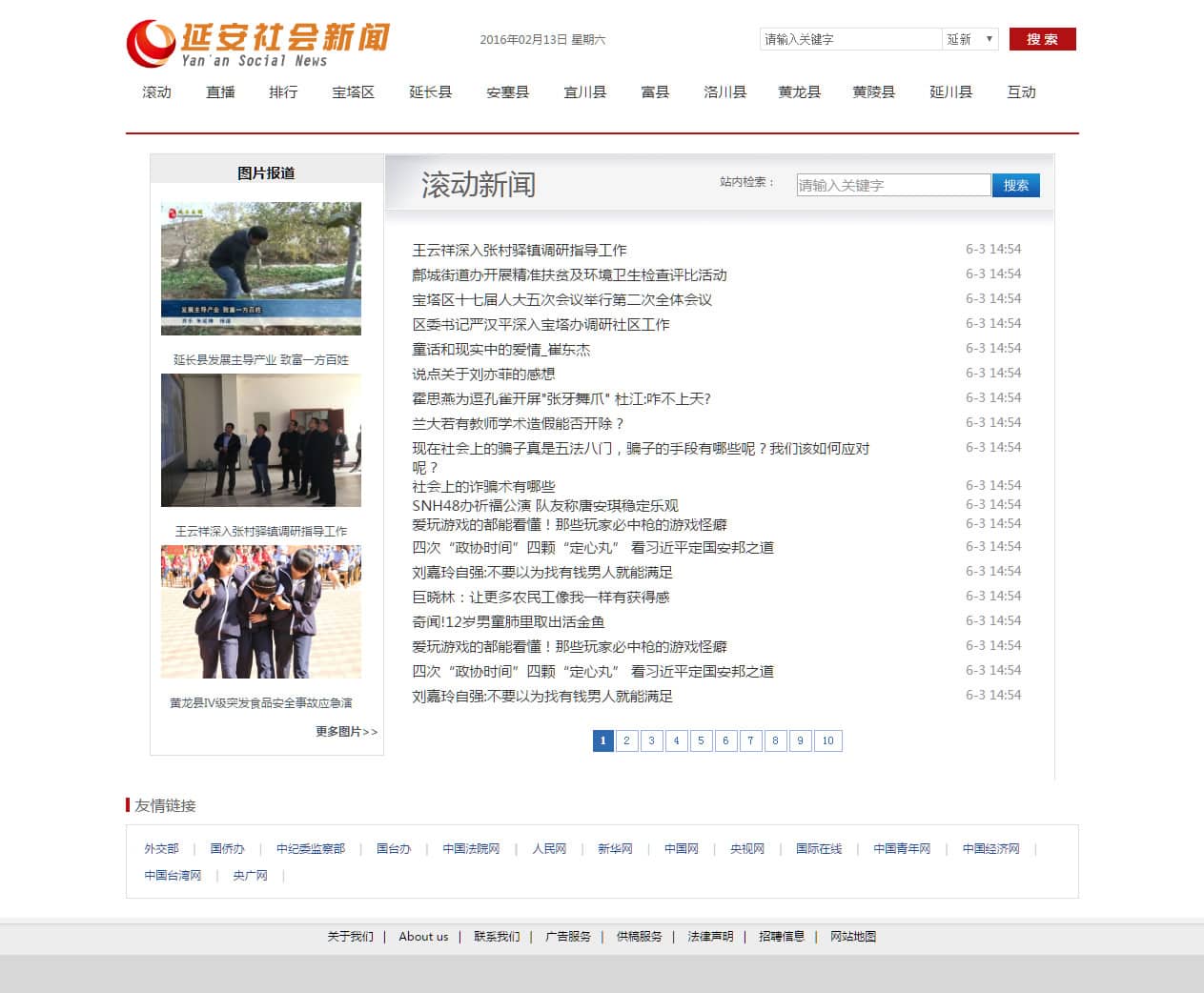Open the farmer field photo thumbnail
The height and width of the screenshot is (993, 1204).
(x=261, y=268)
